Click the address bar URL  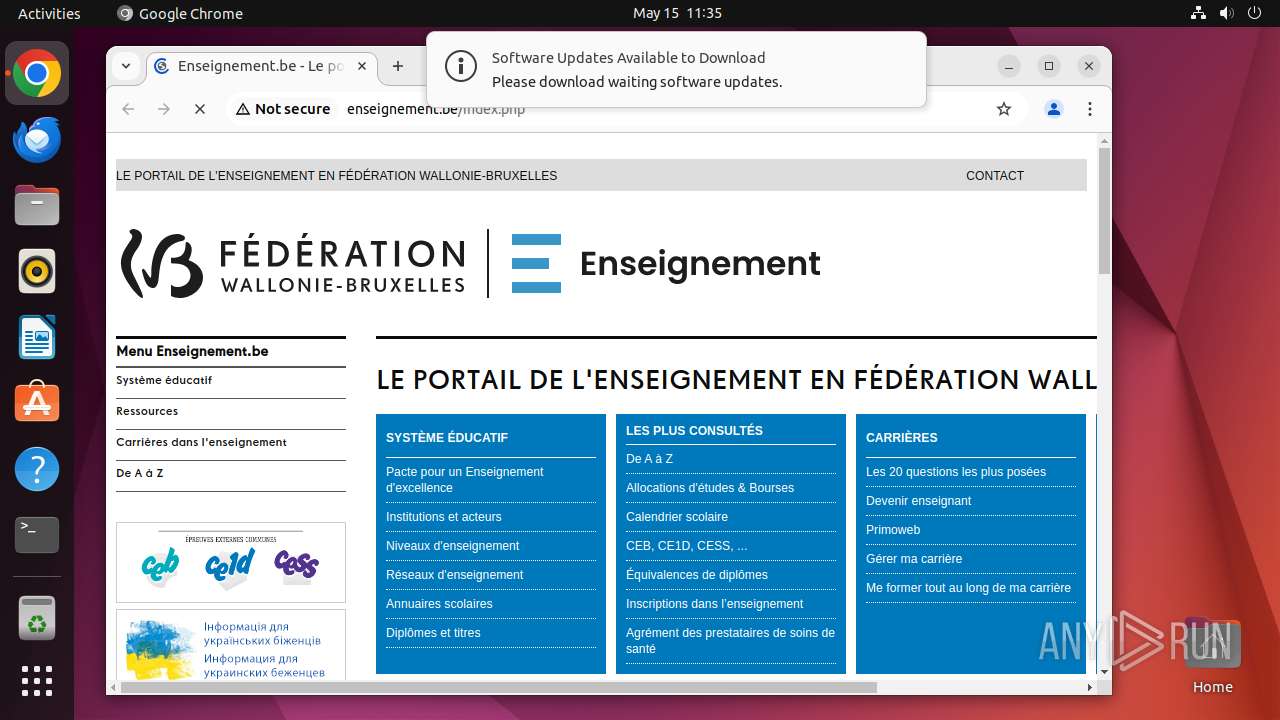tap(436, 109)
